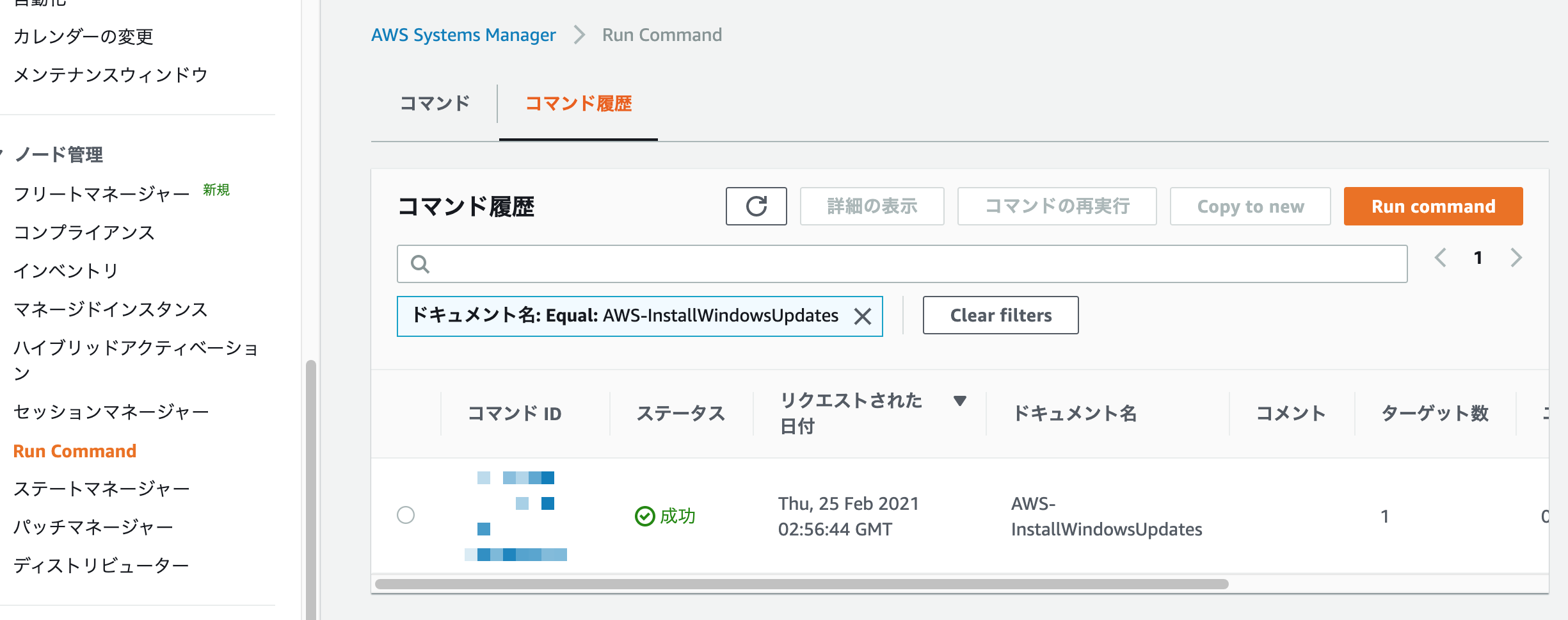
Task: Click the 成功 status in the command row
Action: tap(666, 516)
